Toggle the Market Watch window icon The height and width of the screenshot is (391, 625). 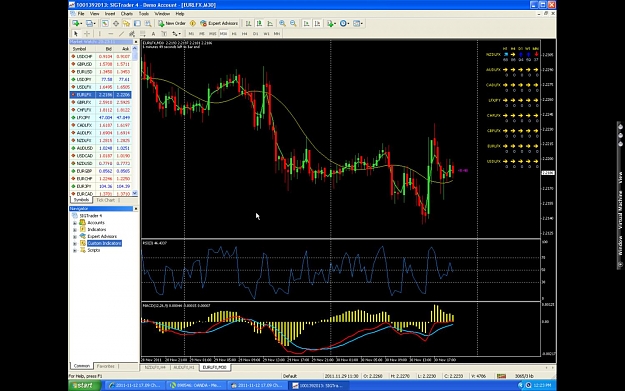pyautogui.click(x=105, y=24)
